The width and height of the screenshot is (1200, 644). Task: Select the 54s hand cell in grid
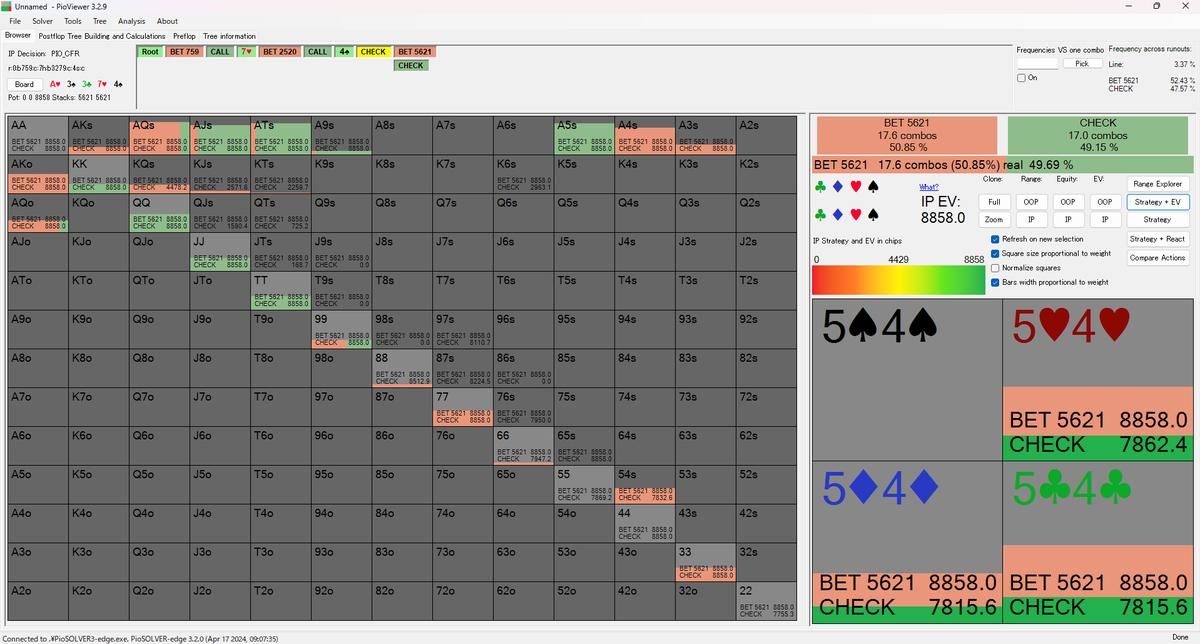click(644, 483)
